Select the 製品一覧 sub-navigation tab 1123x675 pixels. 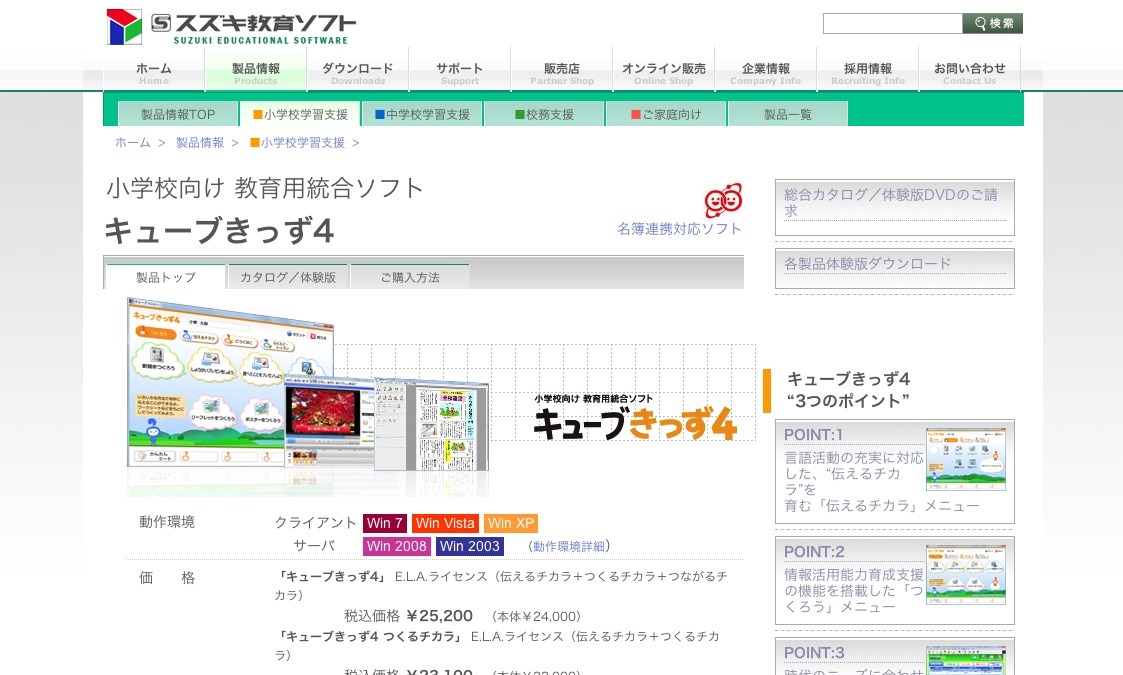tap(788, 114)
